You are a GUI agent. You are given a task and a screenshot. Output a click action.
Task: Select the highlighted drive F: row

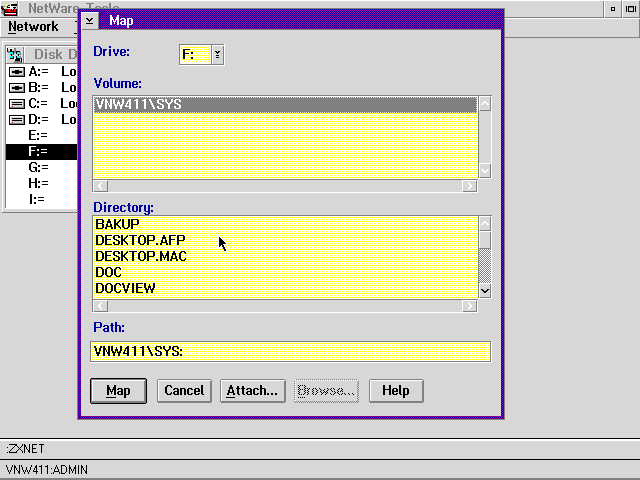coord(42,151)
